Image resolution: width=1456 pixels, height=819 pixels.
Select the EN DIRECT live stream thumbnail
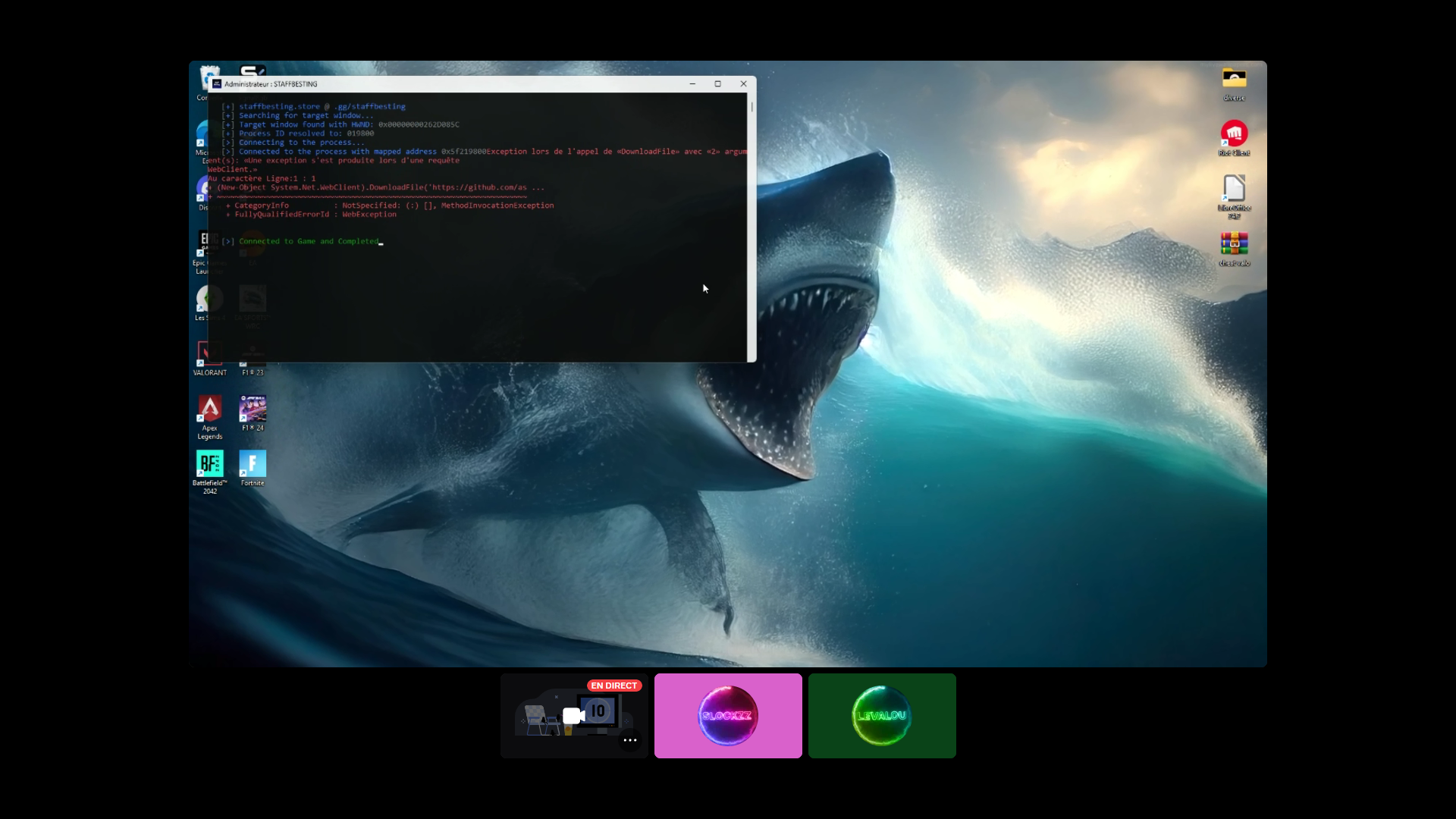pos(574,716)
